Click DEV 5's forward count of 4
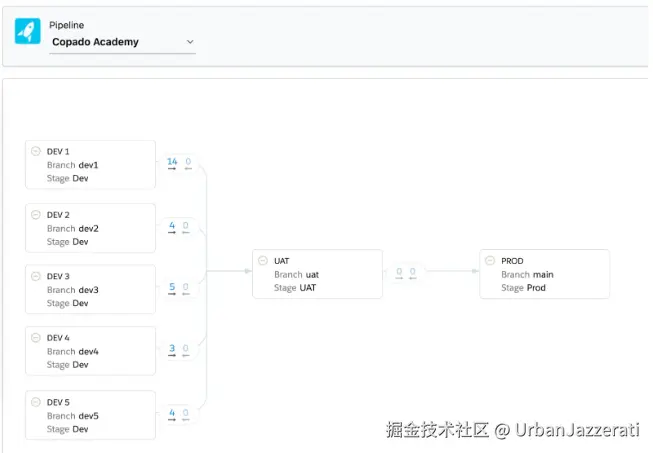 coord(172,412)
